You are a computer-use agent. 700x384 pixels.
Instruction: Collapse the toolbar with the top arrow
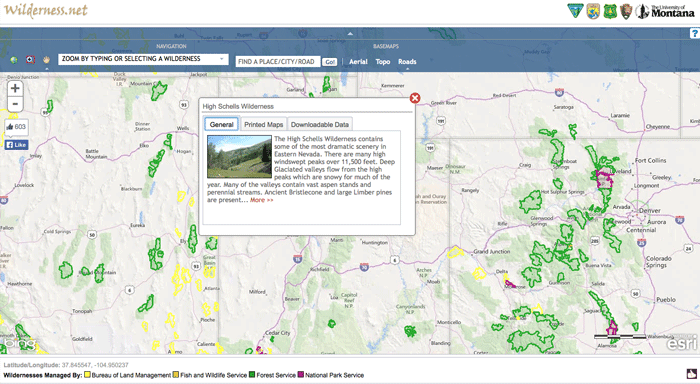(x=350, y=33)
